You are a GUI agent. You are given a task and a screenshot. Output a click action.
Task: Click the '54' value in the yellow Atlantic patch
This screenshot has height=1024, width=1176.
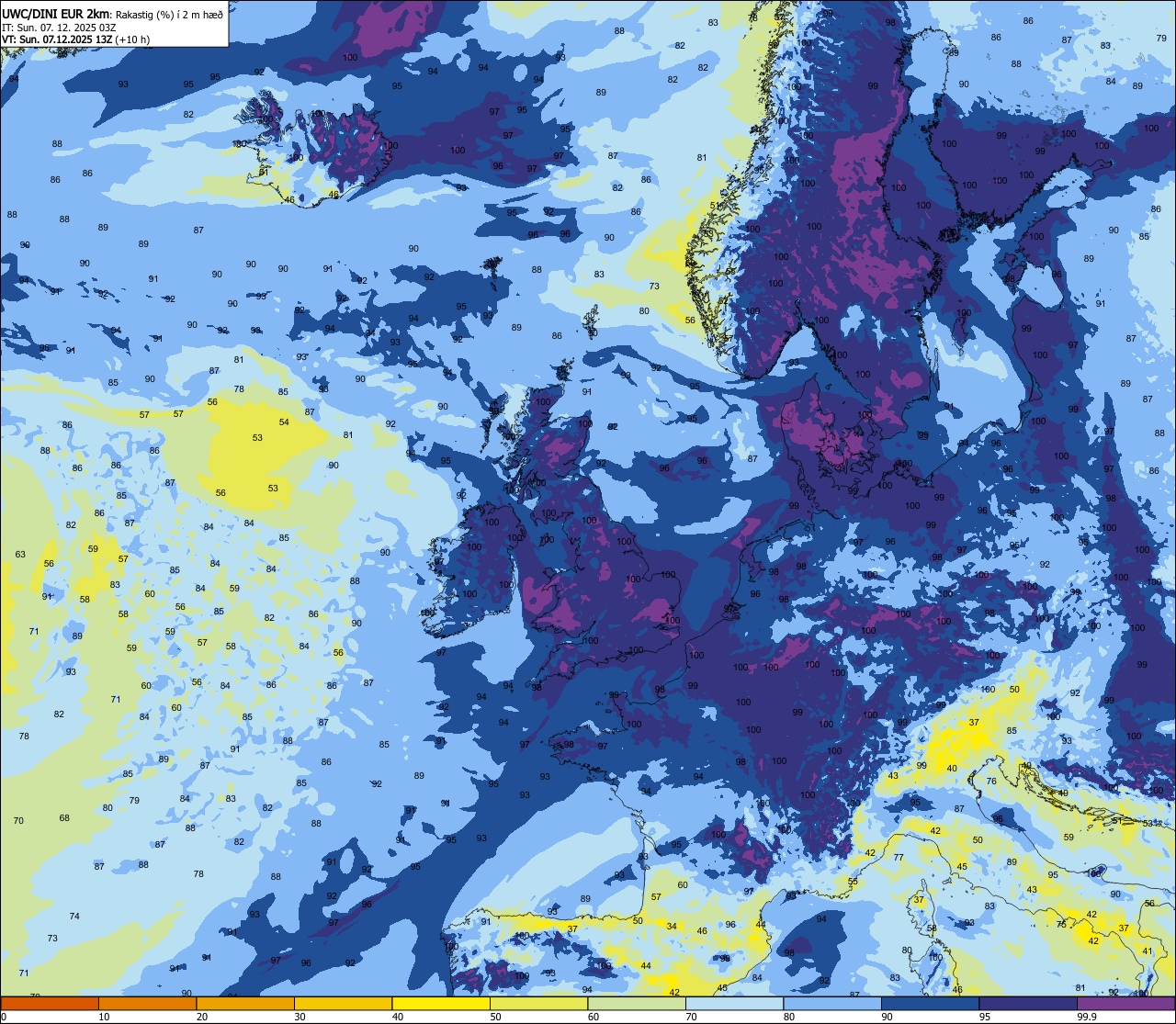pyautogui.click(x=285, y=422)
